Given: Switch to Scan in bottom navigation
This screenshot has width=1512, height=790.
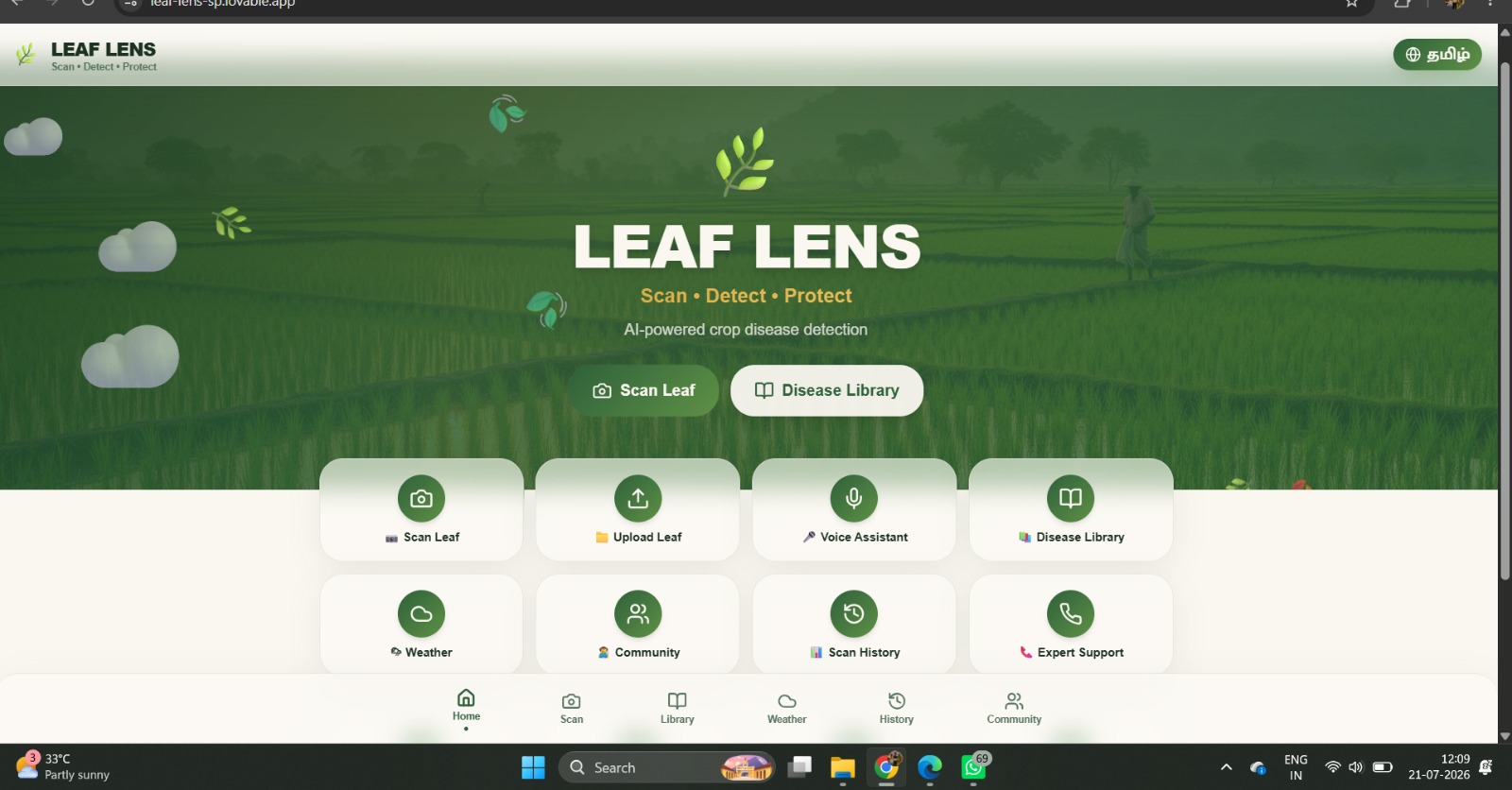Looking at the screenshot, I should tap(572, 709).
